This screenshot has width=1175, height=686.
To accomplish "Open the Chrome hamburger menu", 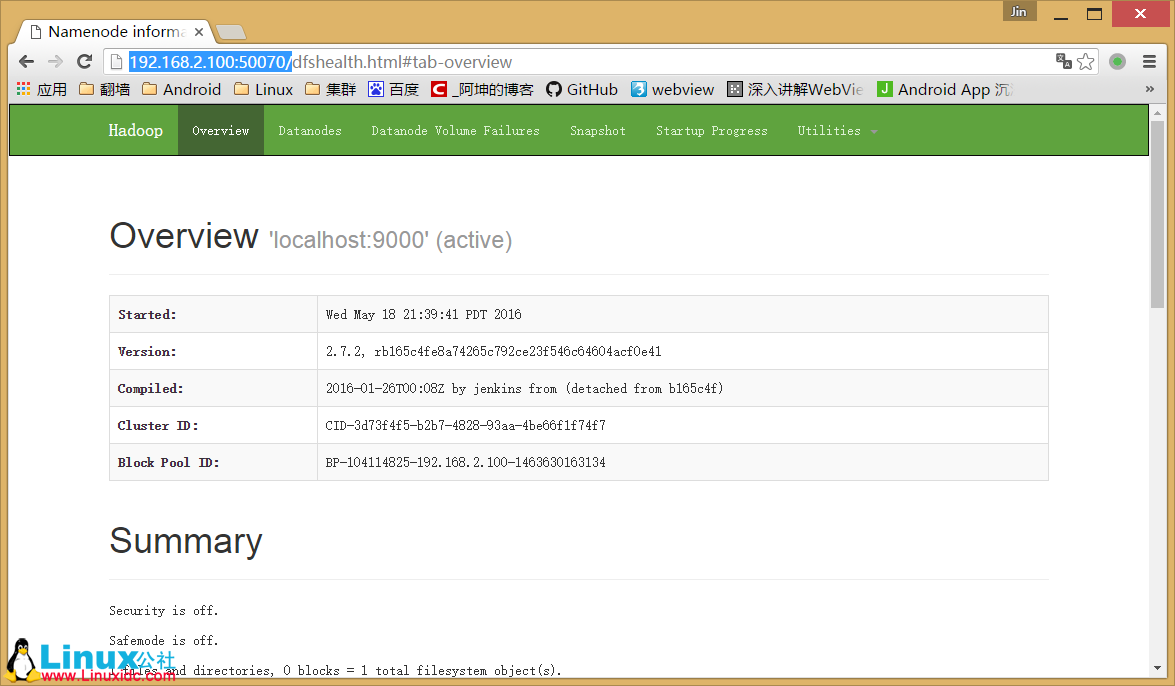I will coord(1148,61).
